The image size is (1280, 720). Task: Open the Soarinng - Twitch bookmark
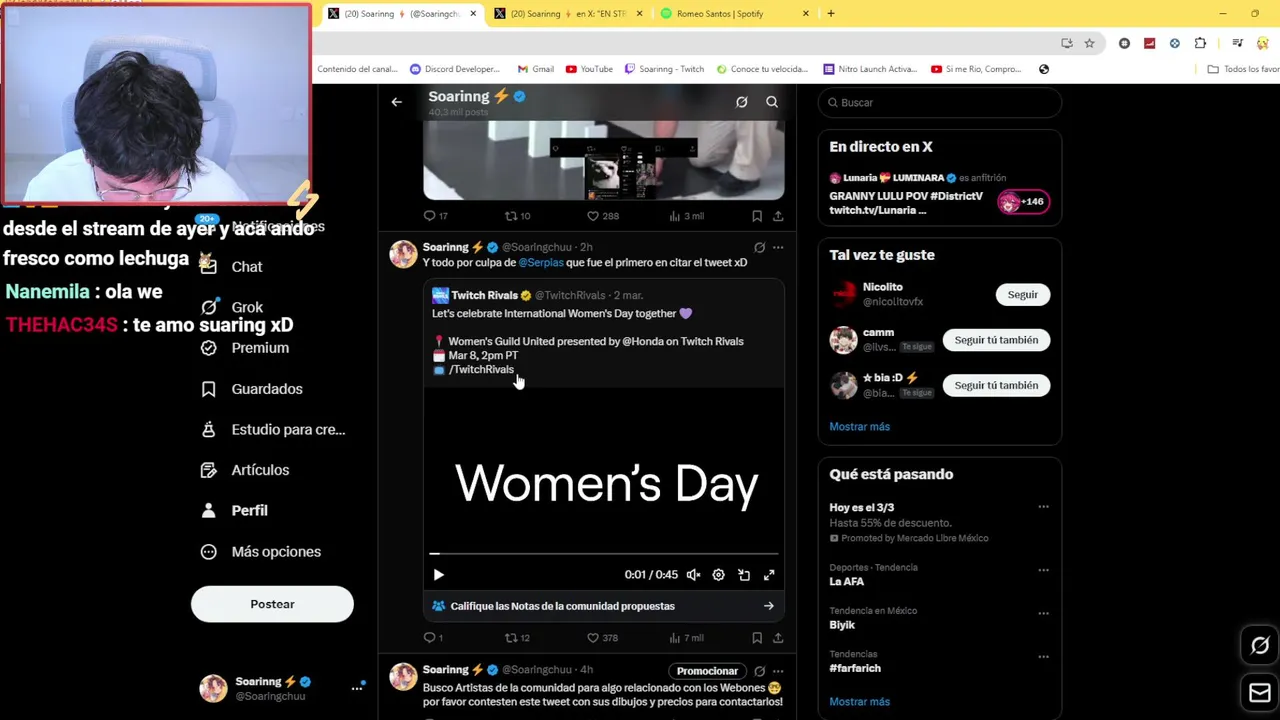click(664, 69)
